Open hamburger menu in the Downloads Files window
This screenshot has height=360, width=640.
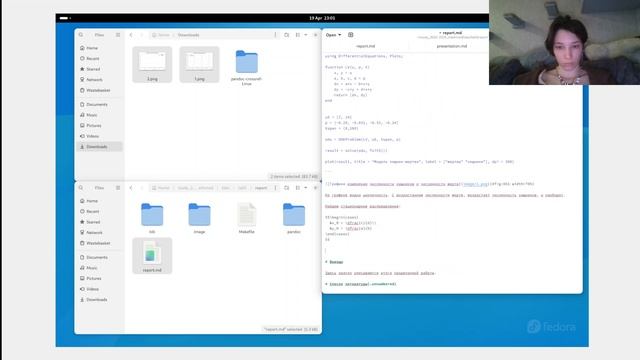pyautogui.click(x=118, y=35)
